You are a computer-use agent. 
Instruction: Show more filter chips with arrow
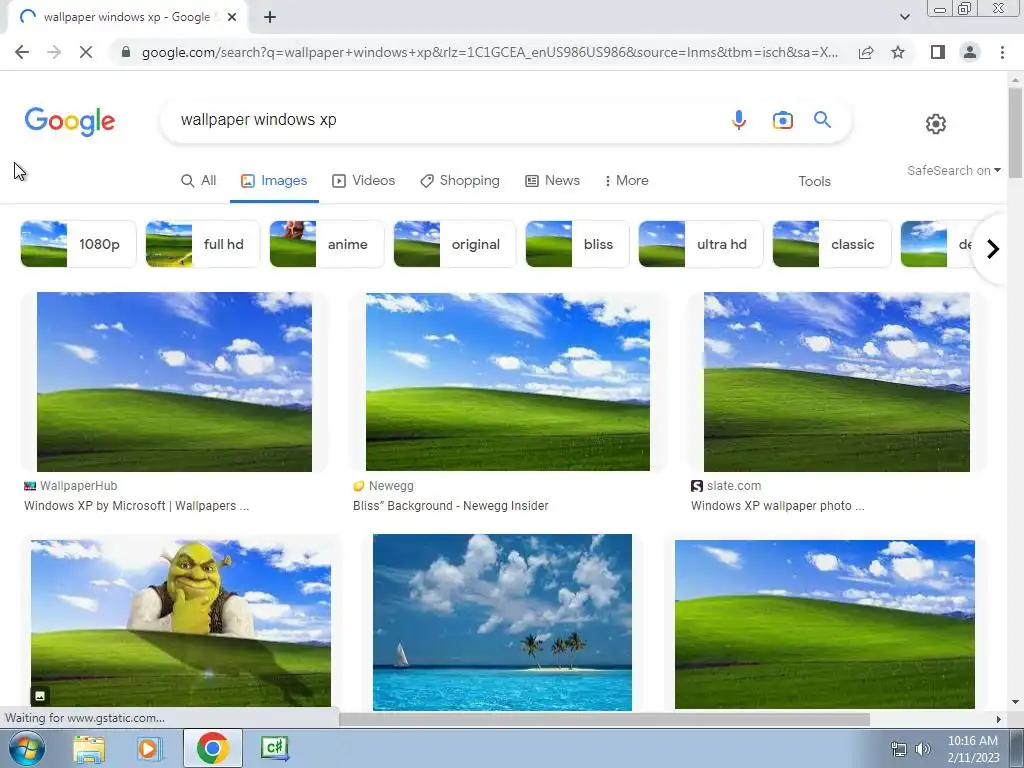(x=993, y=249)
